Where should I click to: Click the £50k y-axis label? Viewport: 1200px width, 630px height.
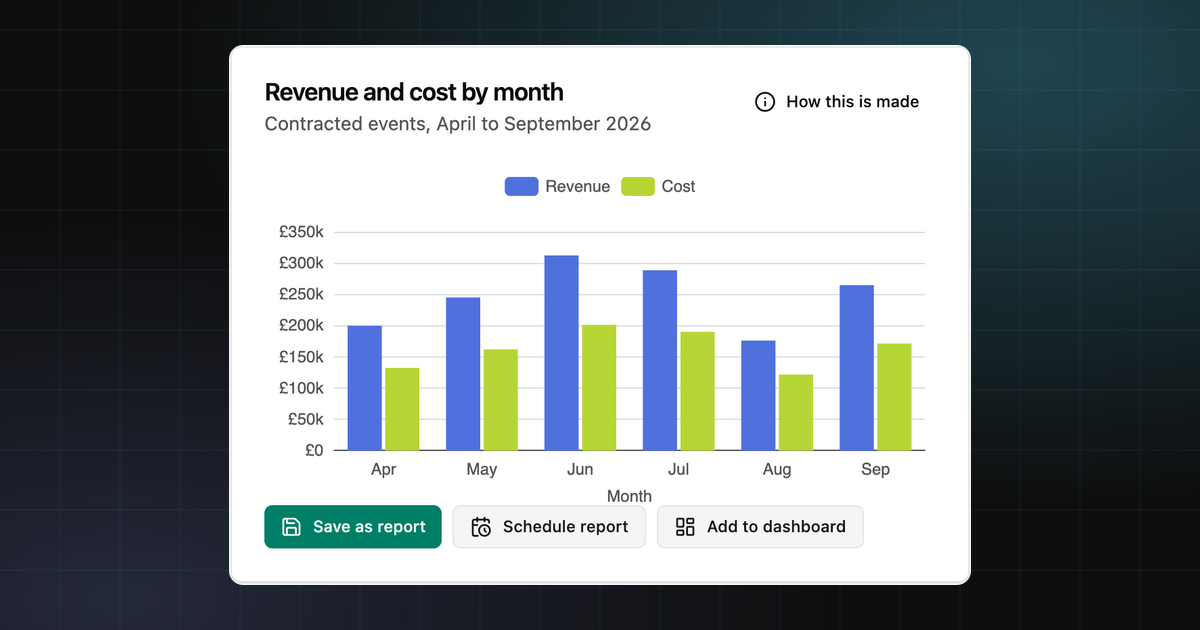(x=306, y=419)
